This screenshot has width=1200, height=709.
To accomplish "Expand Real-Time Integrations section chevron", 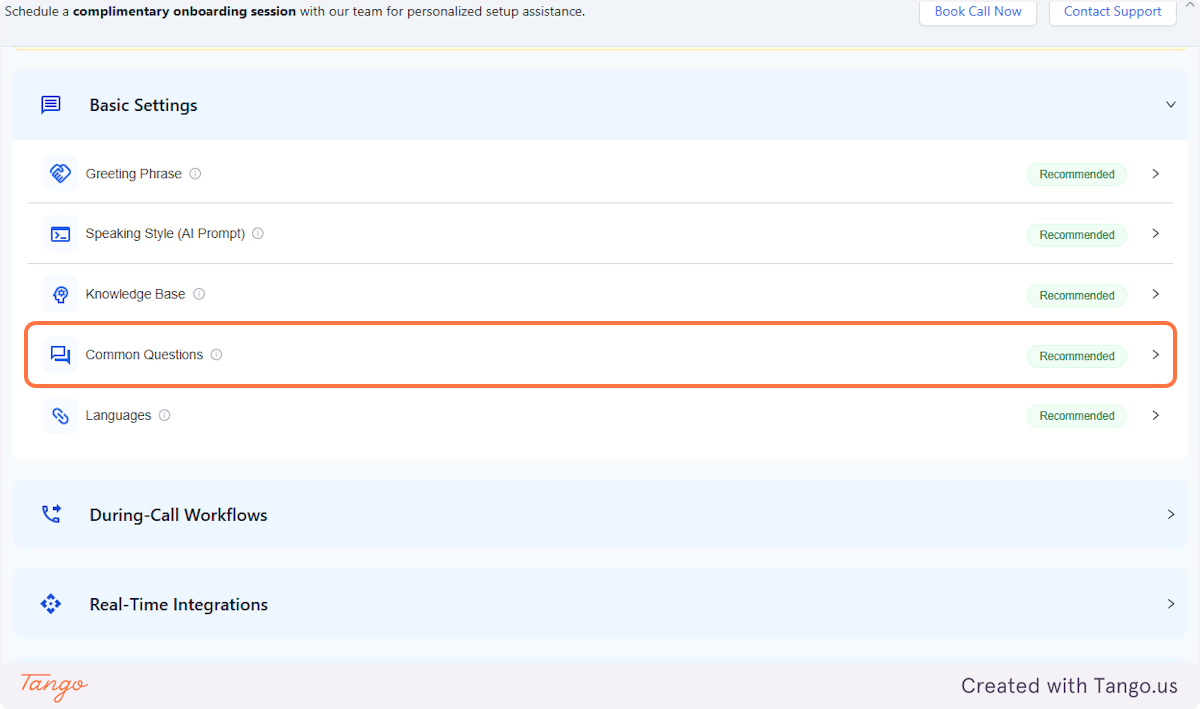I will 1171,604.
